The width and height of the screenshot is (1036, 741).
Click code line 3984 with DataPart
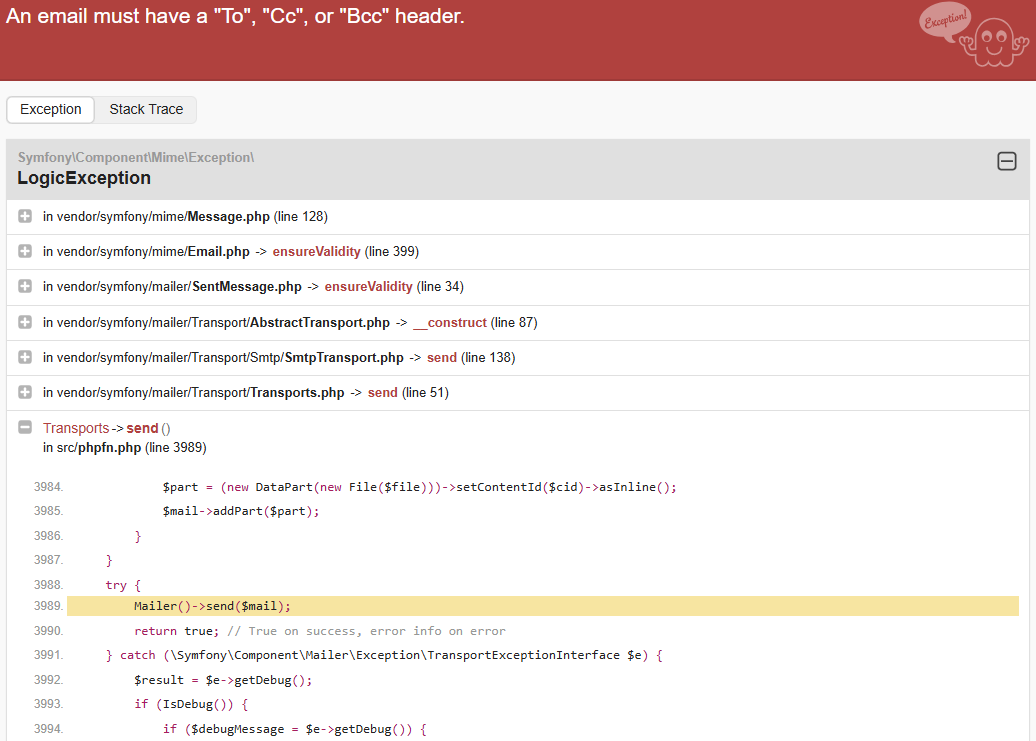coord(420,487)
